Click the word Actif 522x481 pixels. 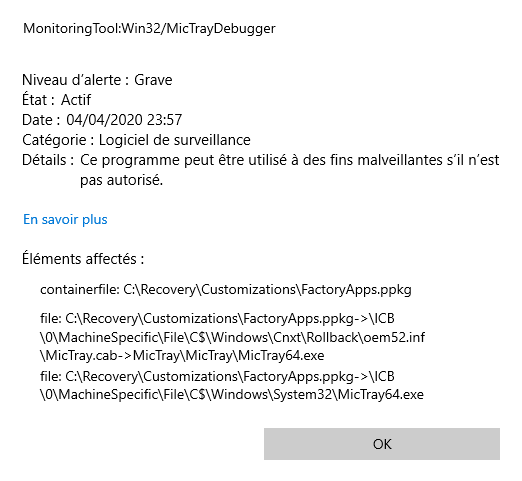coord(76,100)
